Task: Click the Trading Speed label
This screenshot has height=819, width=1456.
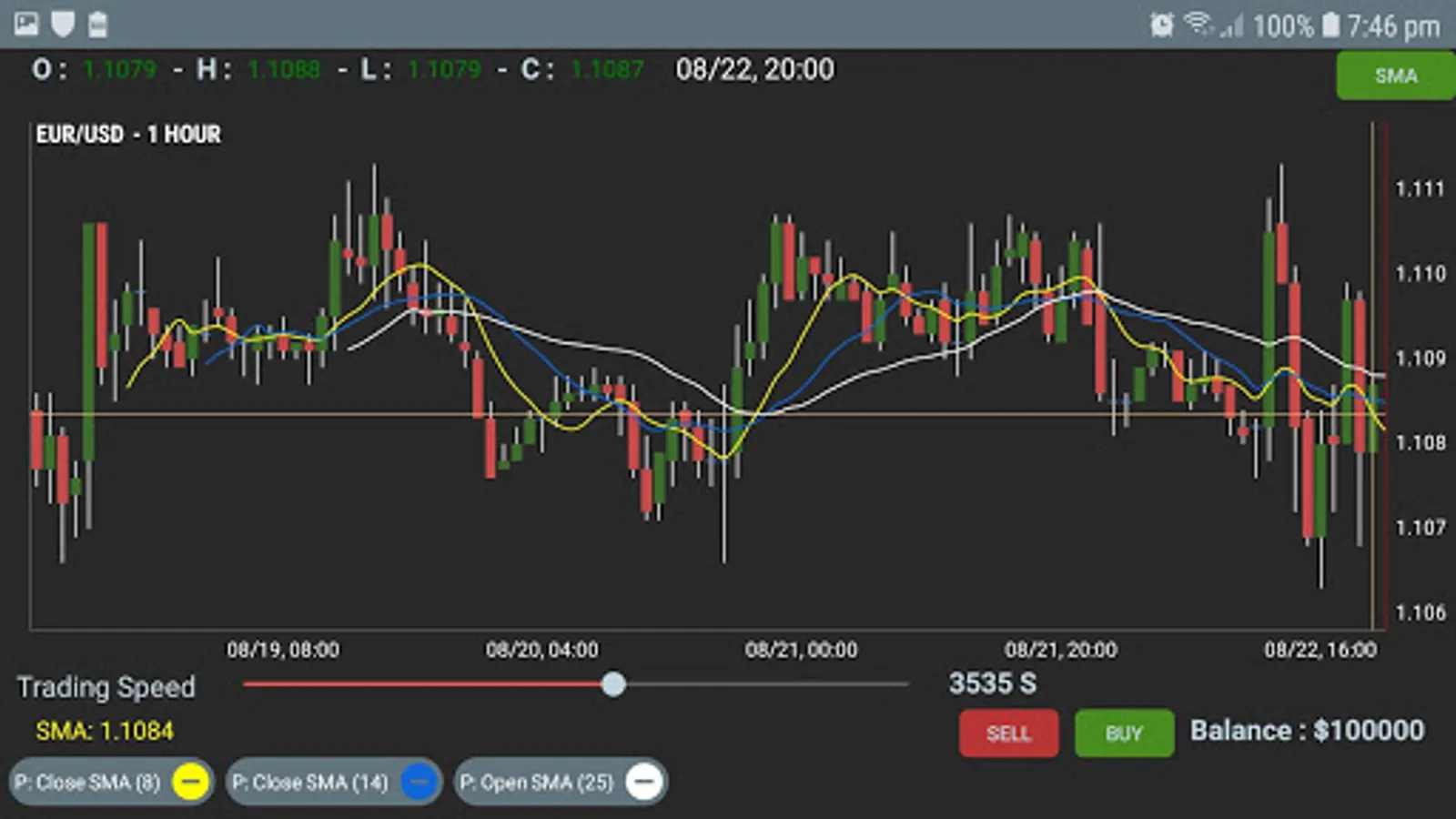Action: pyautogui.click(x=106, y=687)
